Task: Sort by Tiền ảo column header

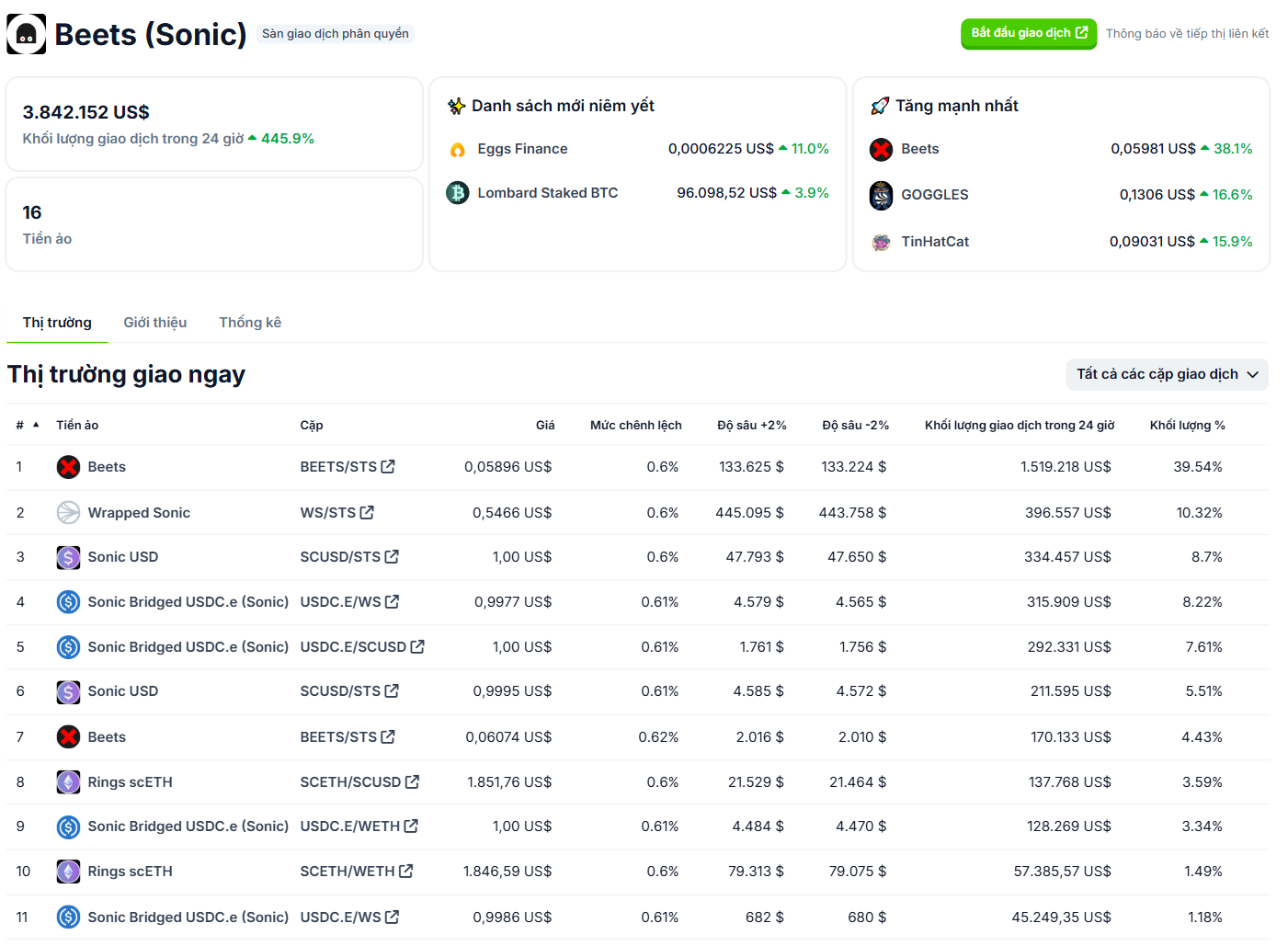Action: [77, 425]
